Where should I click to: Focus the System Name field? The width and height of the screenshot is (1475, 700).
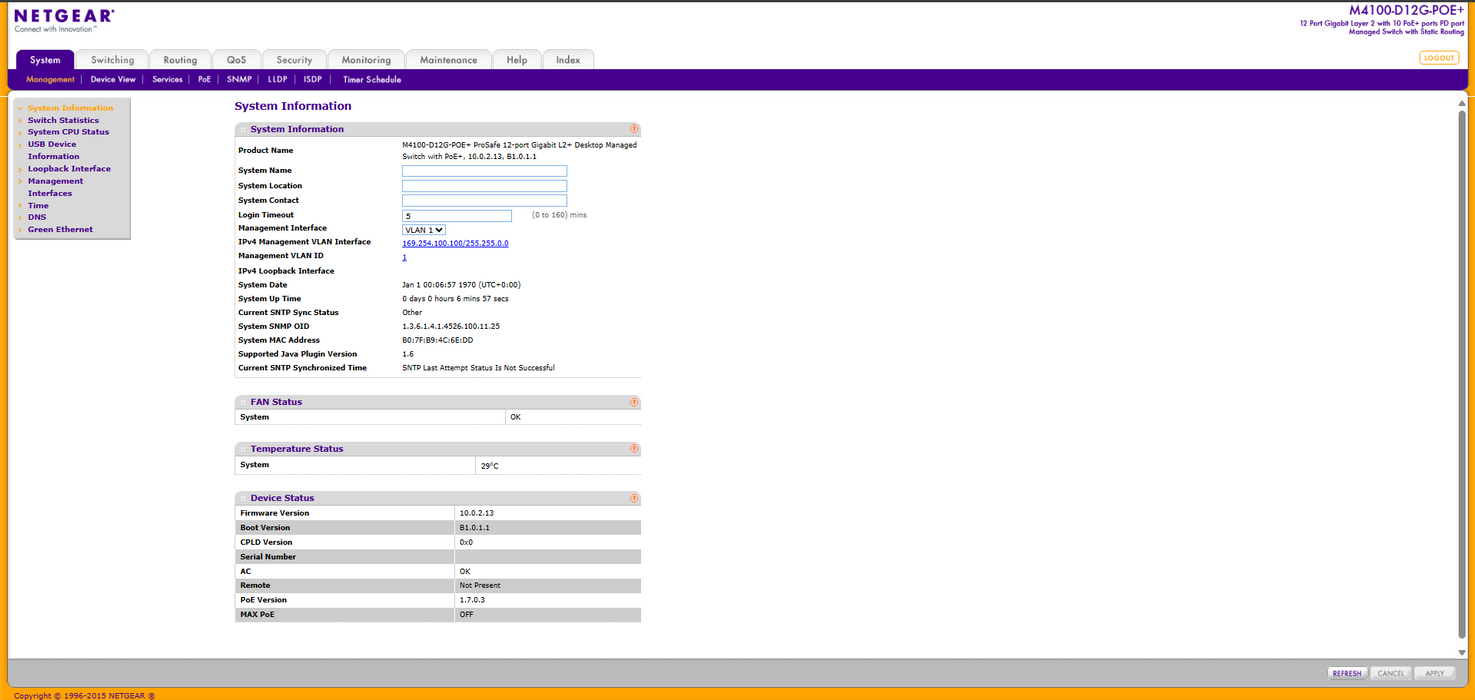click(x=484, y=171)
